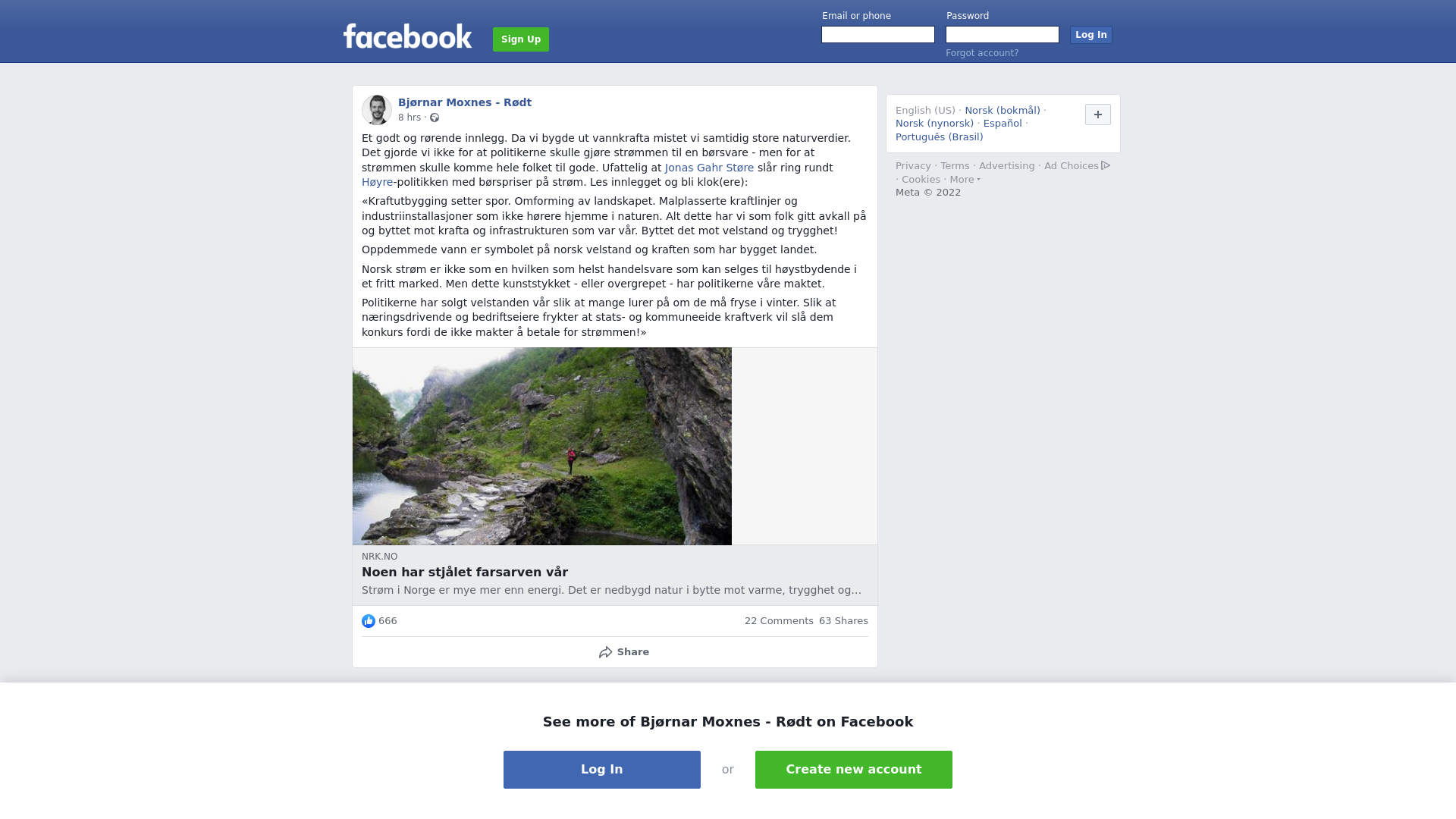Open Bjørnar Moxnes profile picture
Image resolution: width=1456 pixels, height=819 pixels.
(x=377, y=110)
